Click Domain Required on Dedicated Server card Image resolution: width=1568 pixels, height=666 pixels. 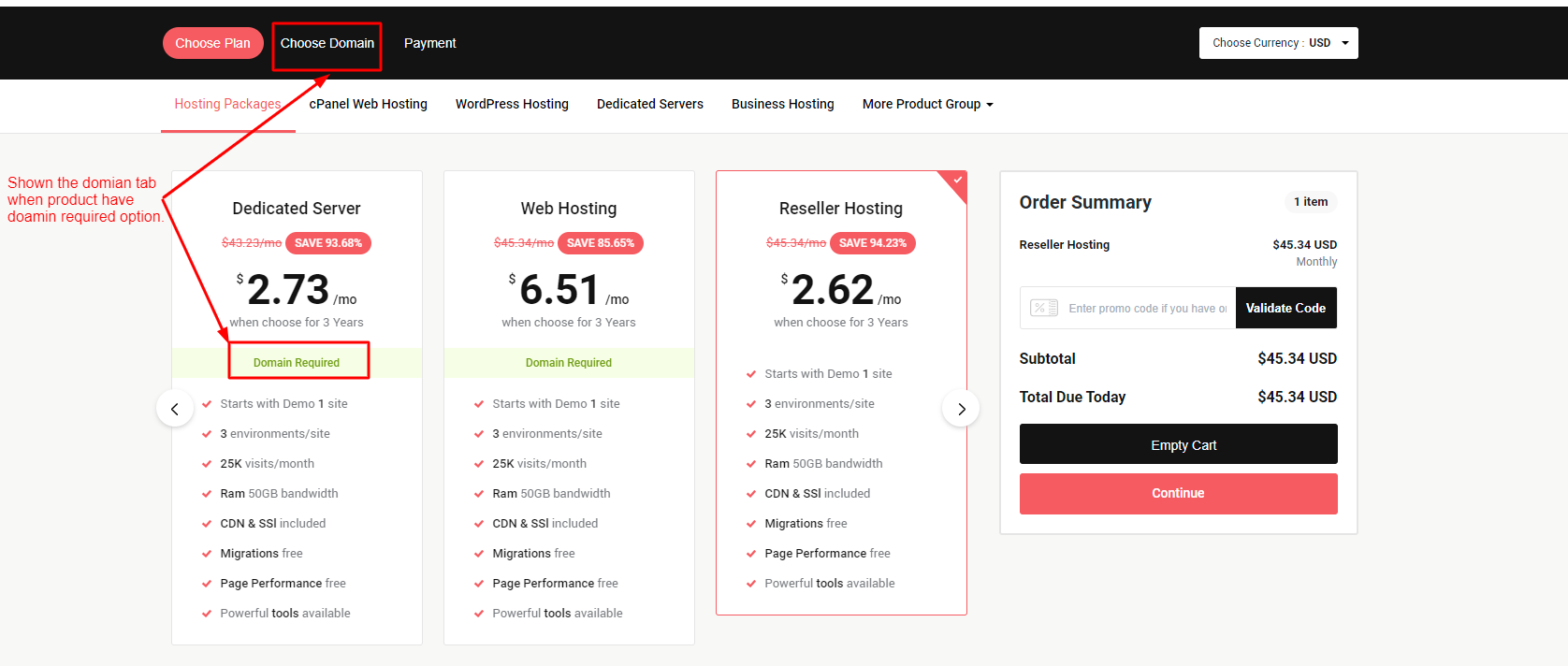(297, 363)
